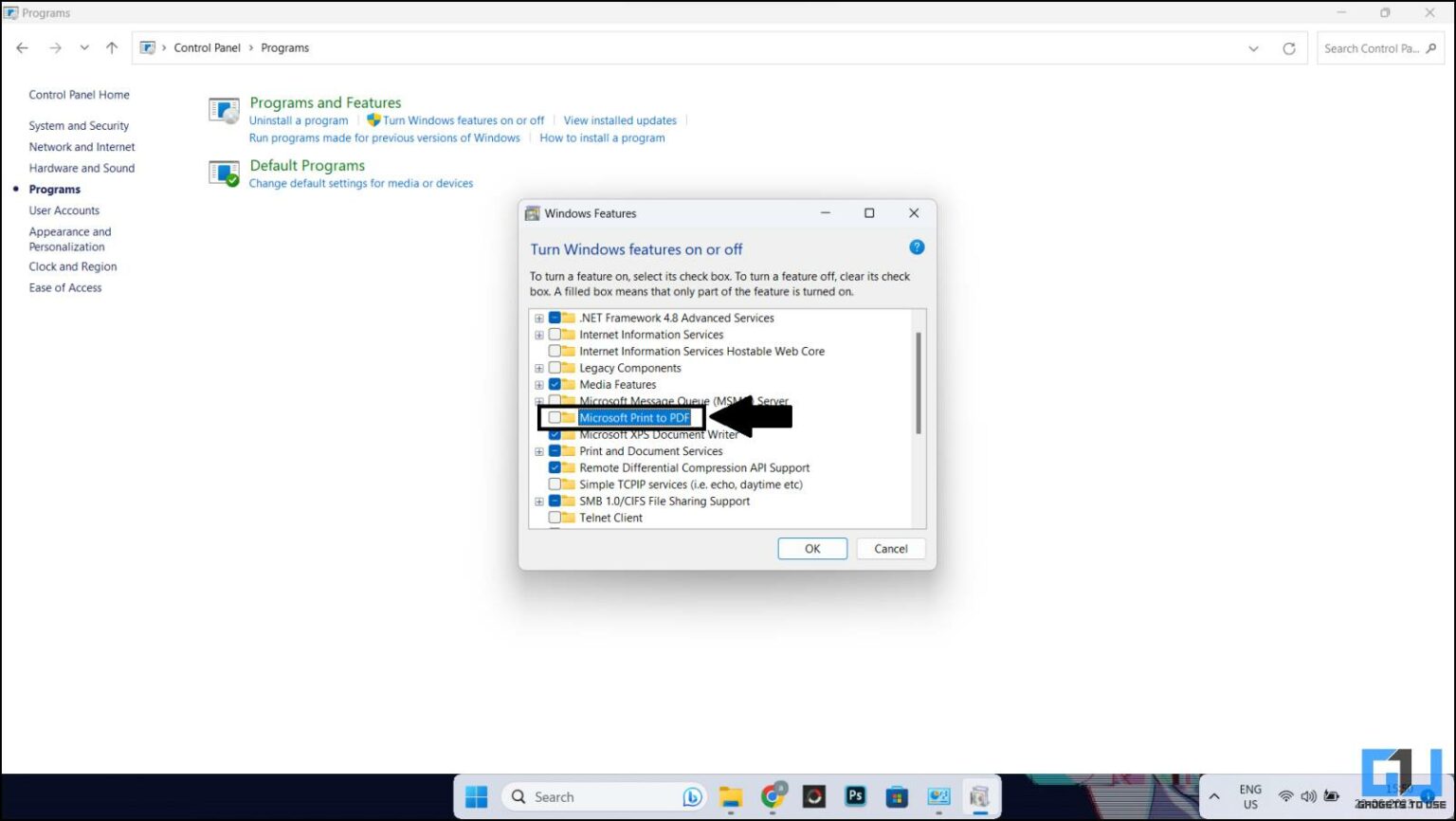
Task: Check the Telnet Client feature
Action: [555, 517]
